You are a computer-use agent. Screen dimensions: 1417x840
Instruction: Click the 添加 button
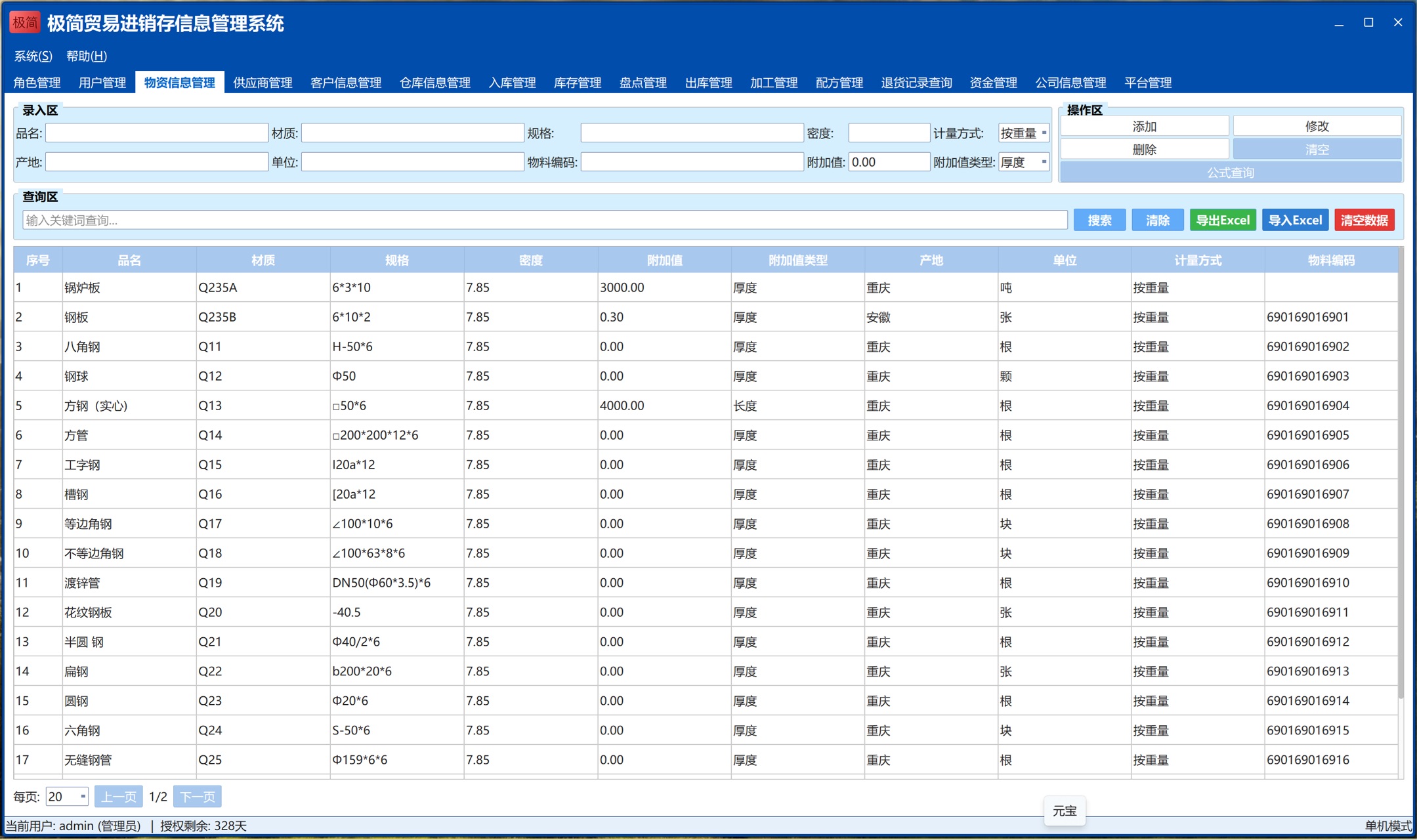click(x=1145, y=126)
